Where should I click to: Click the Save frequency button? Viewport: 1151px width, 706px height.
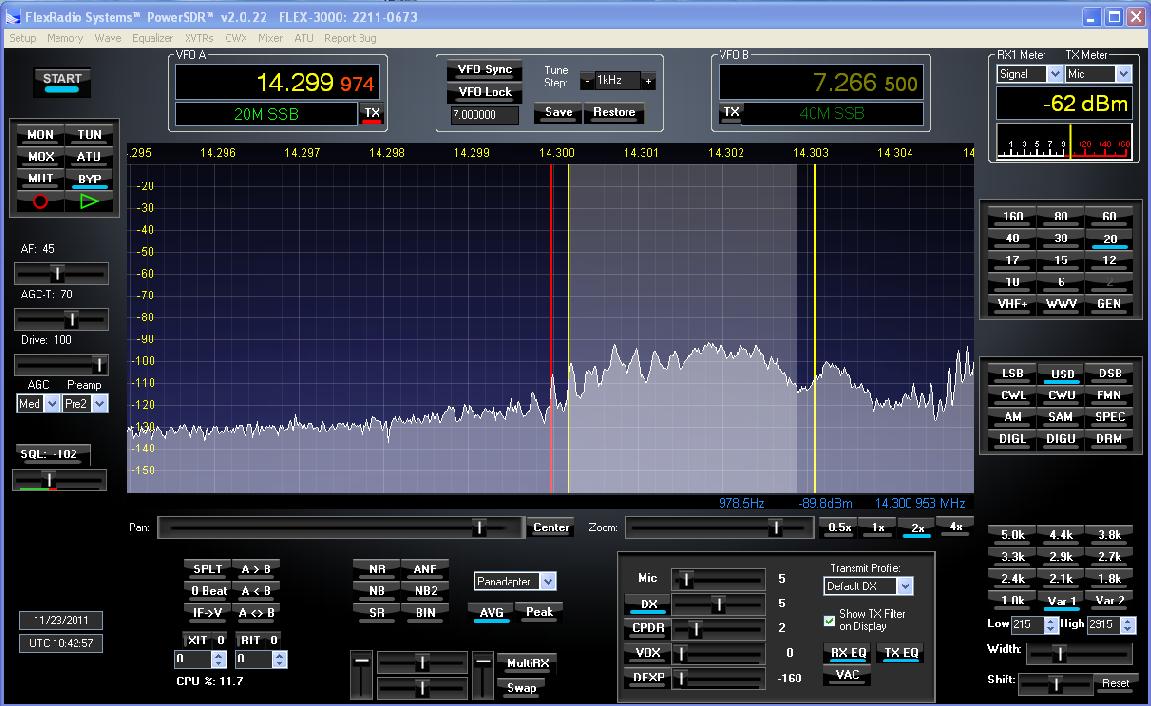coord(559,112)
